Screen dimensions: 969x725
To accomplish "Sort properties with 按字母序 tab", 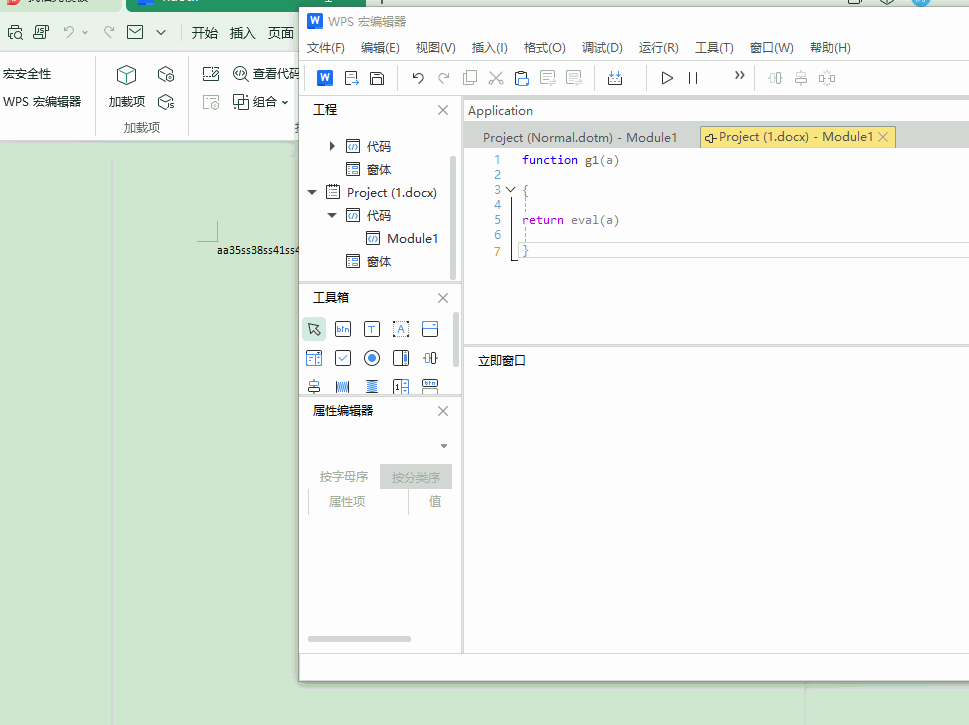I will tap(344, 477).
